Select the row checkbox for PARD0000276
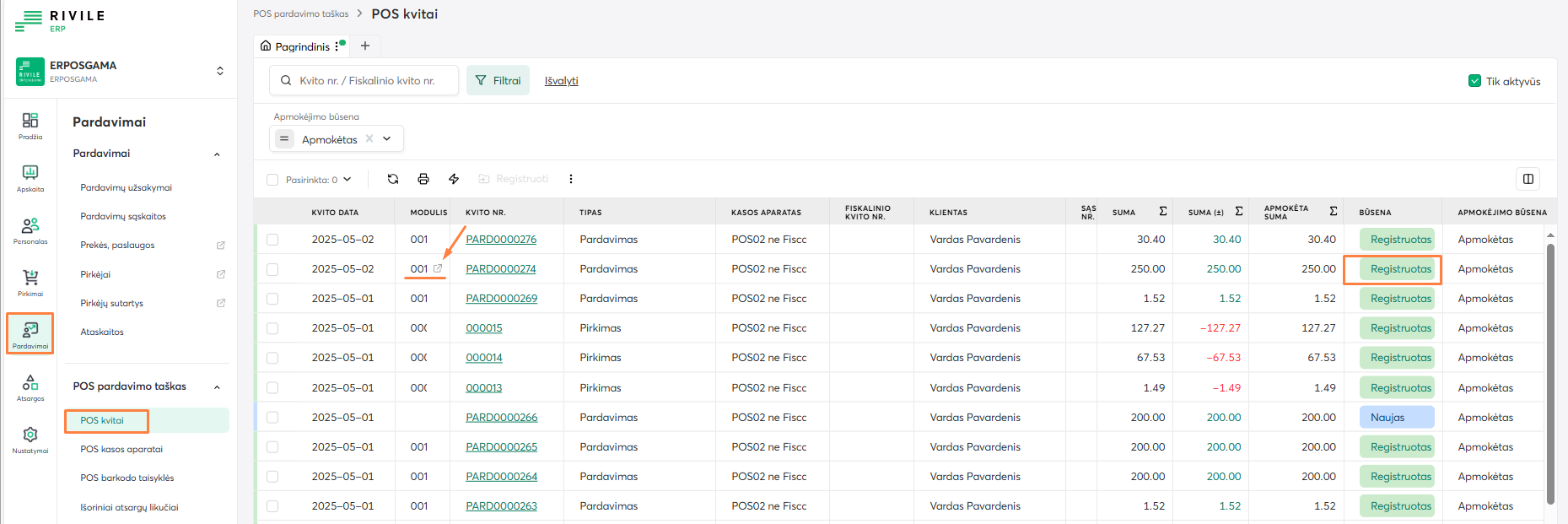The height and width of the screenshot is (524, 1568). click(x=272, y=240)
